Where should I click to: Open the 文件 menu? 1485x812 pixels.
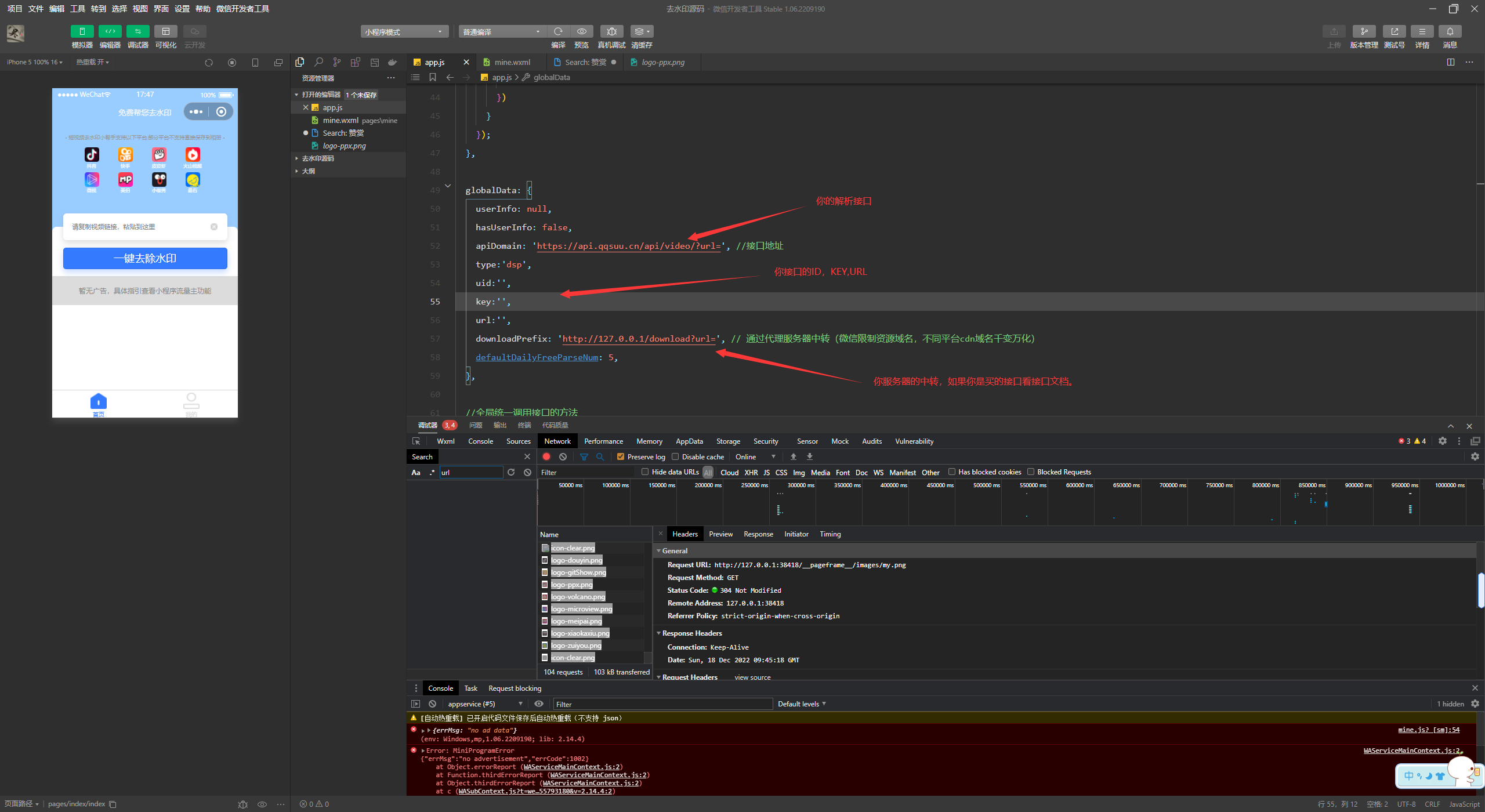[35, 9]
